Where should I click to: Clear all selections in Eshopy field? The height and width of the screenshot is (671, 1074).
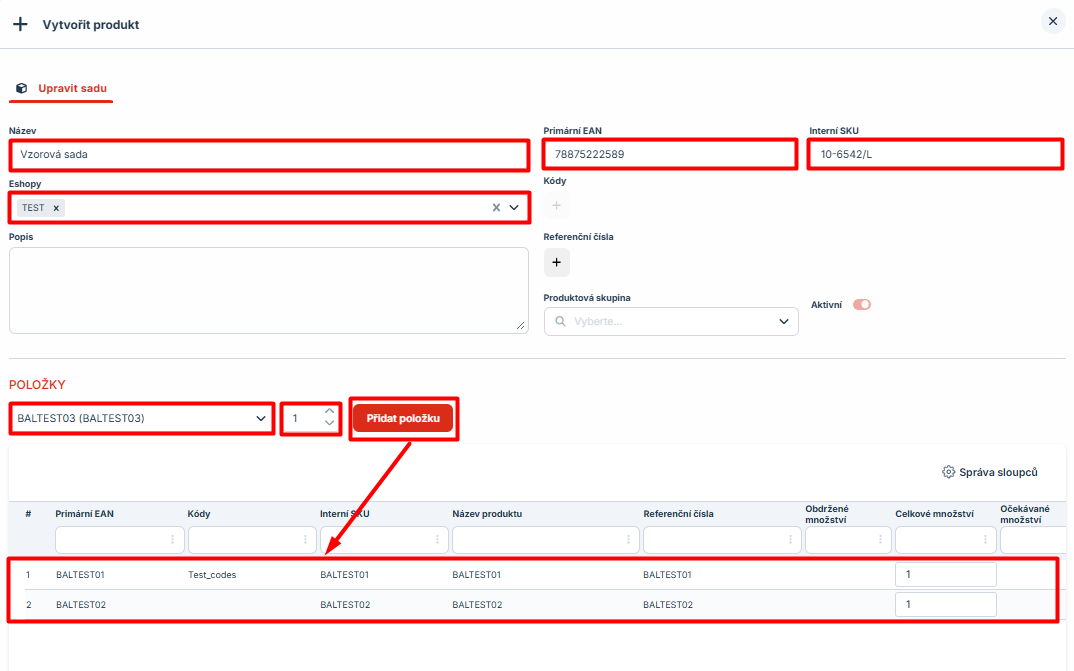pyautogui.click(x=496, y=208)
